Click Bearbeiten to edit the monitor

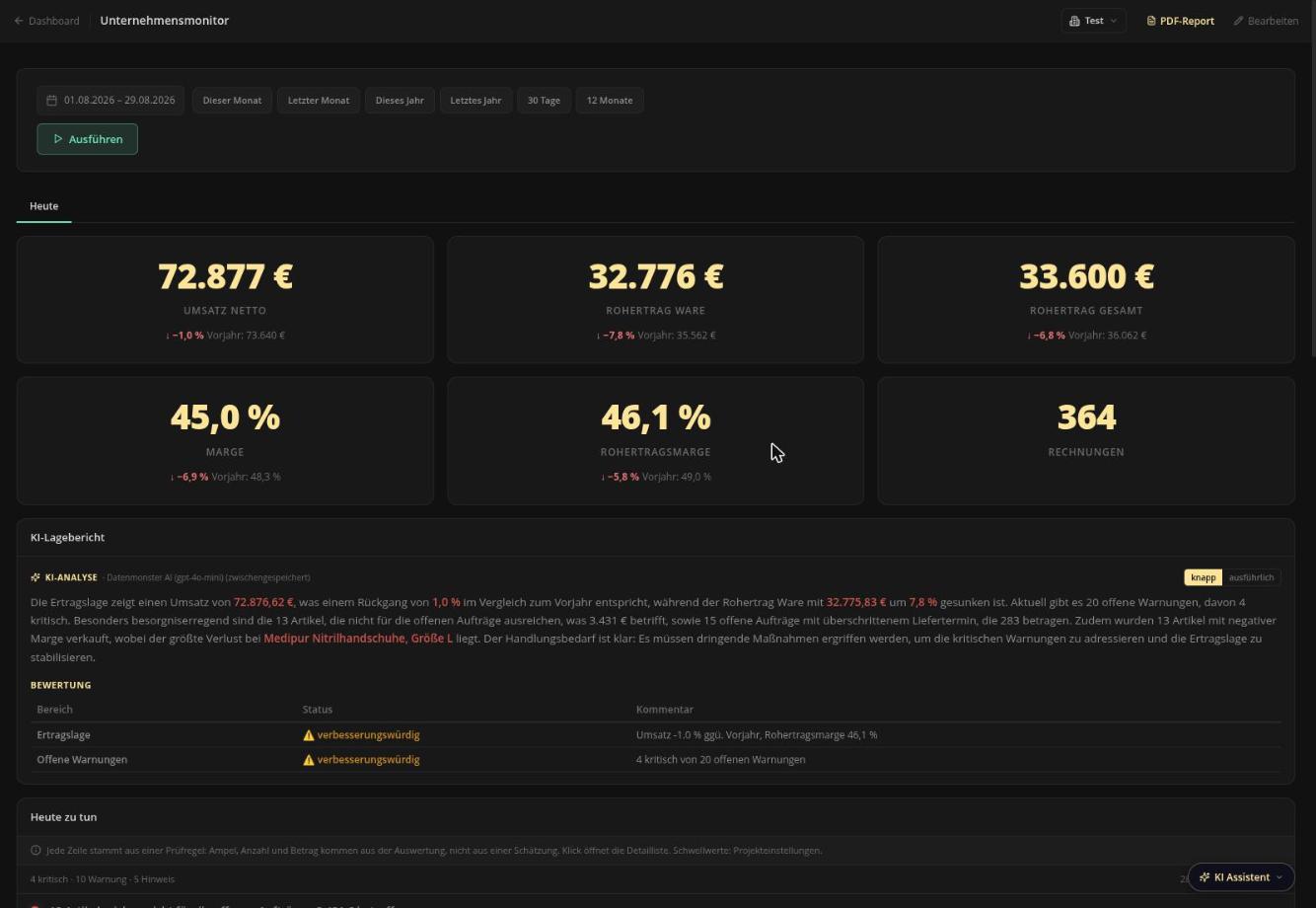1266,21
